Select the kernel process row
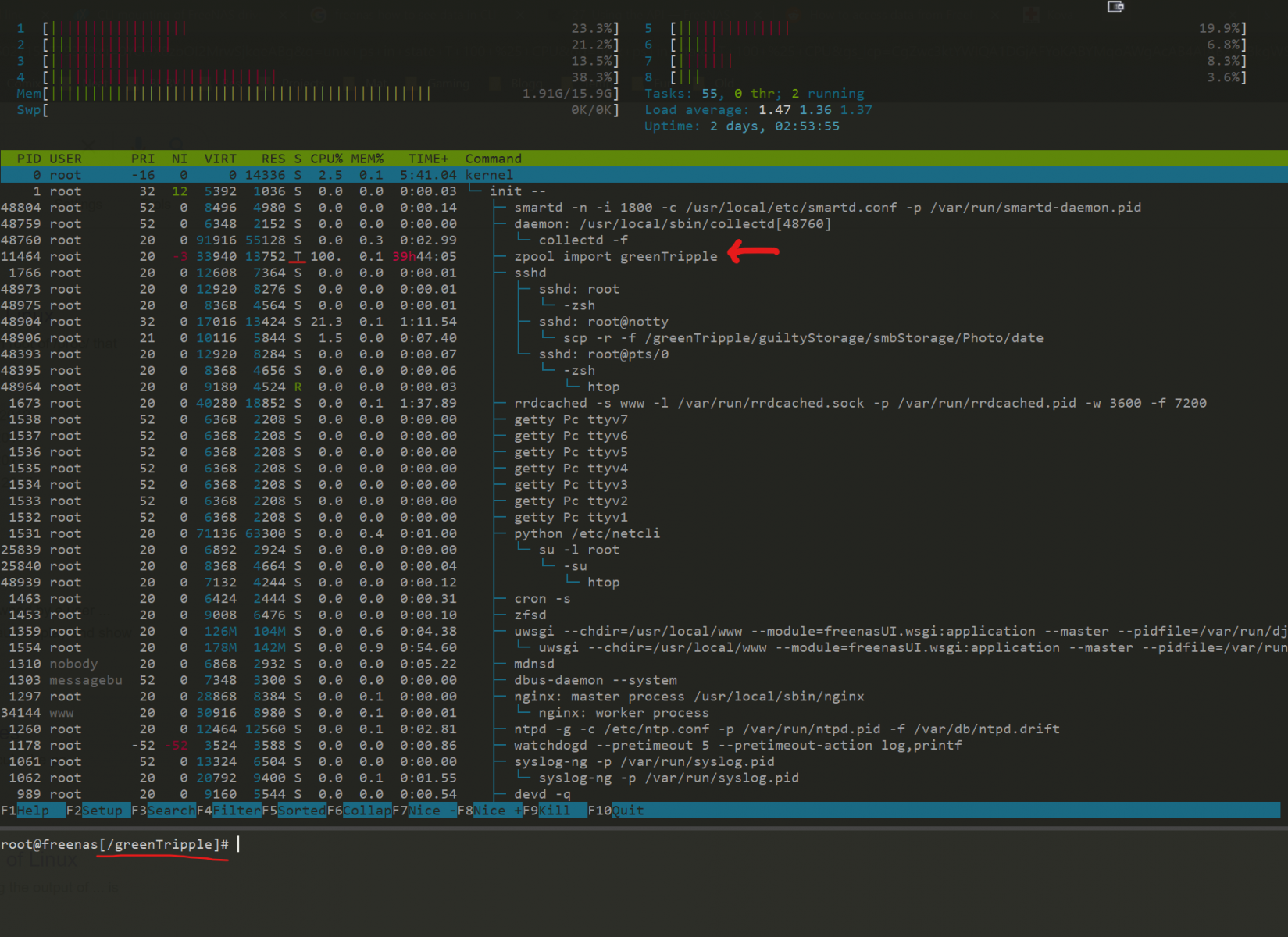Screen dimensions: 1288x937 [644, 175]
